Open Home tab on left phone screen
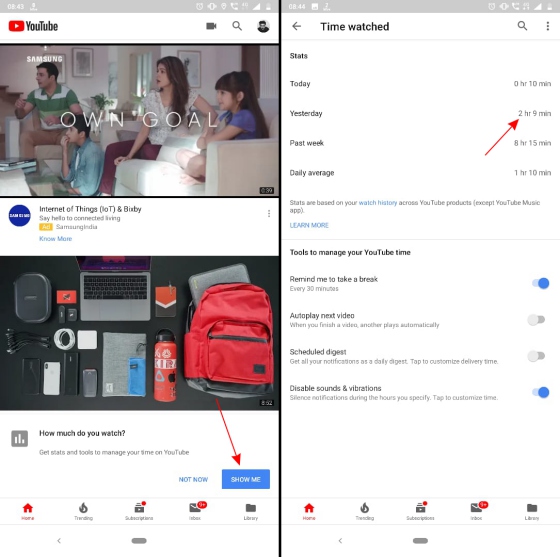The height and width of the screenshot is (557, 560). tap(28, 511)
